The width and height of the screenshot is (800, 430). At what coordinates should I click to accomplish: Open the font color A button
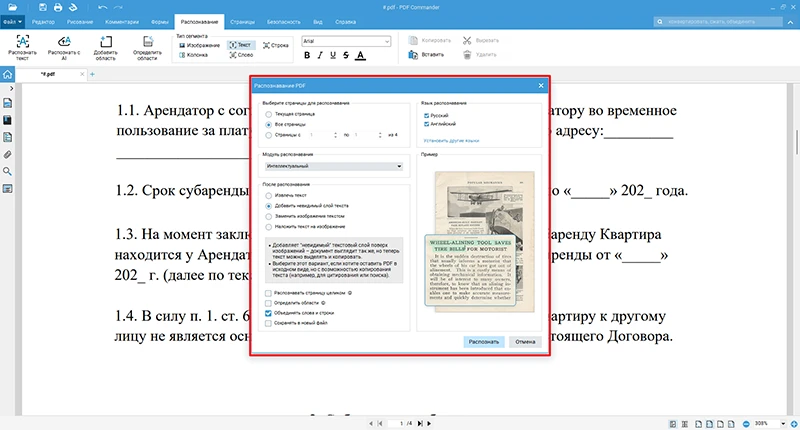(360, 55)
